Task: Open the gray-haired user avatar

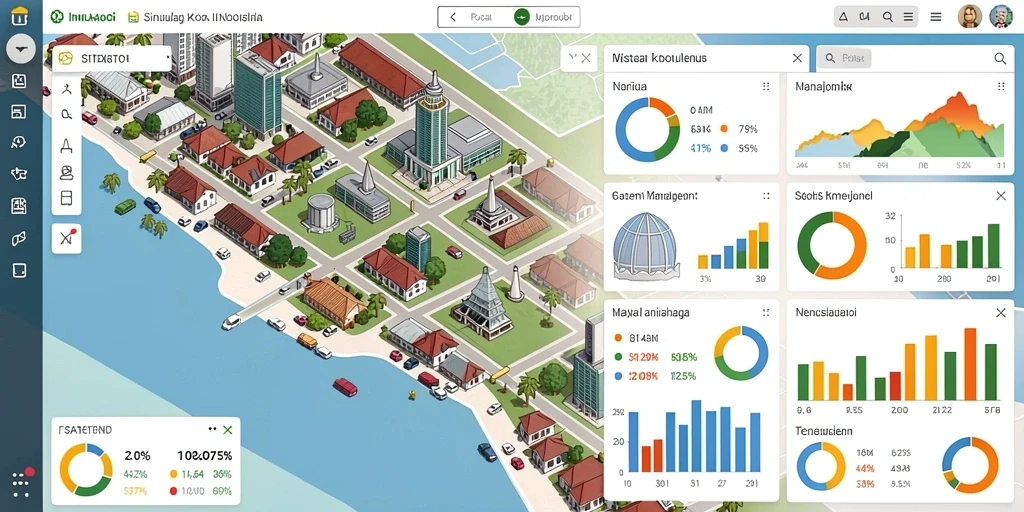Action: click(x=1001, y=16)
